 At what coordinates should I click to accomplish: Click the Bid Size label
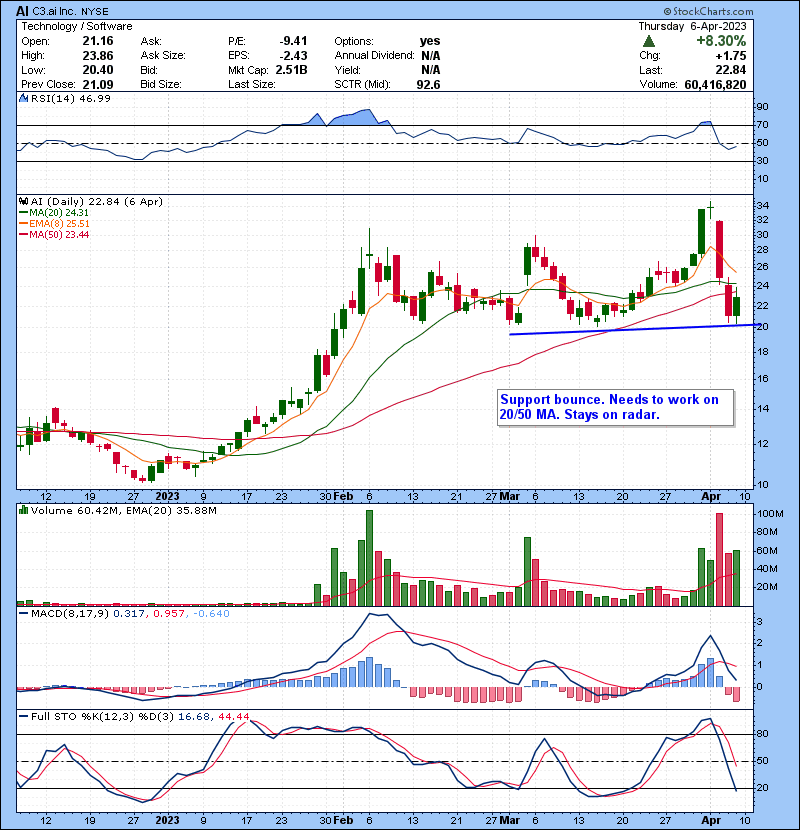[161, 84]
